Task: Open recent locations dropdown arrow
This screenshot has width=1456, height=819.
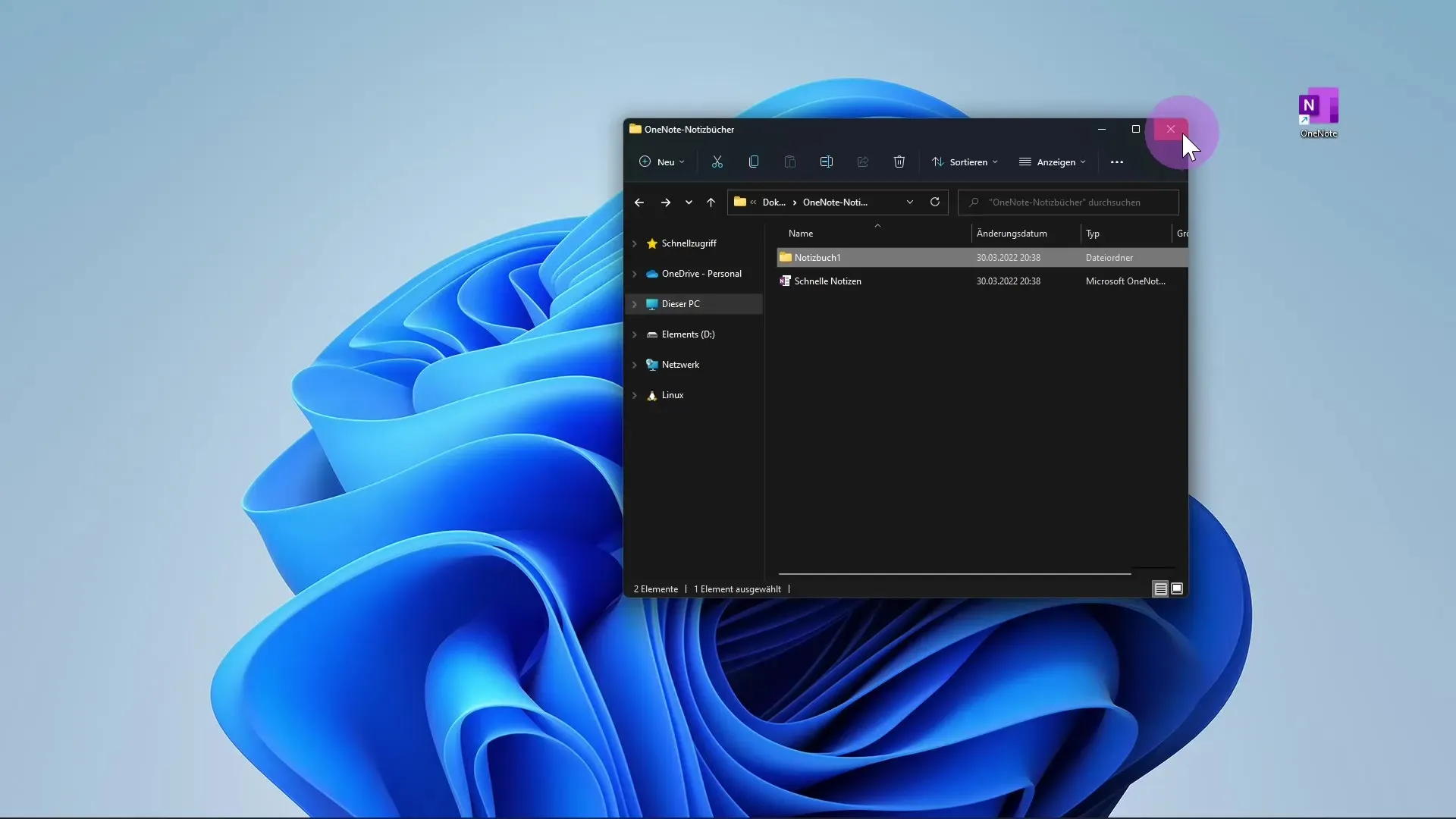Action: point(689,202)
